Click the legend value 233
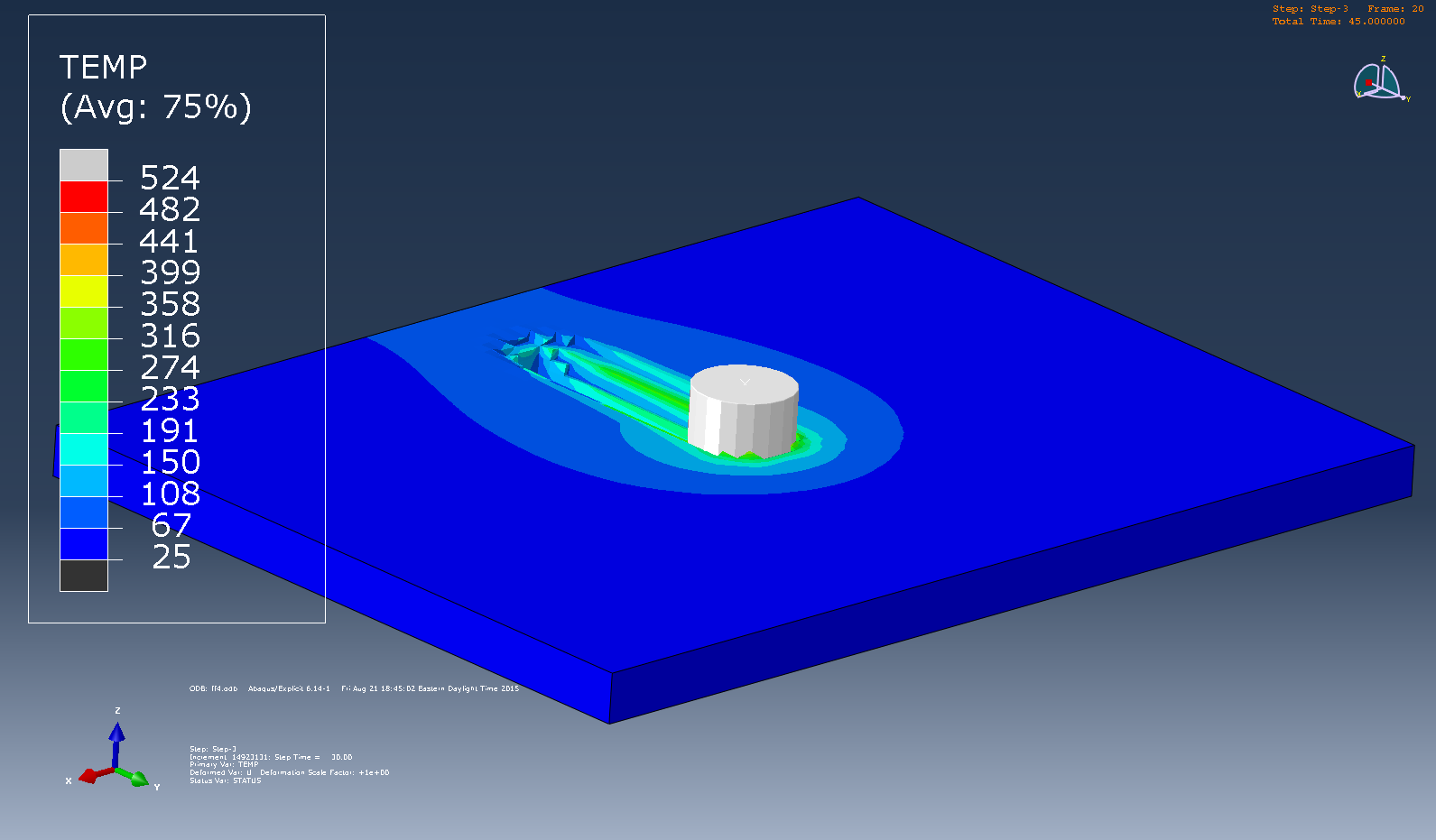Image resolution: width=1436 pixels, height=840 pixels. pyautogui.click(x=170, y=399)
